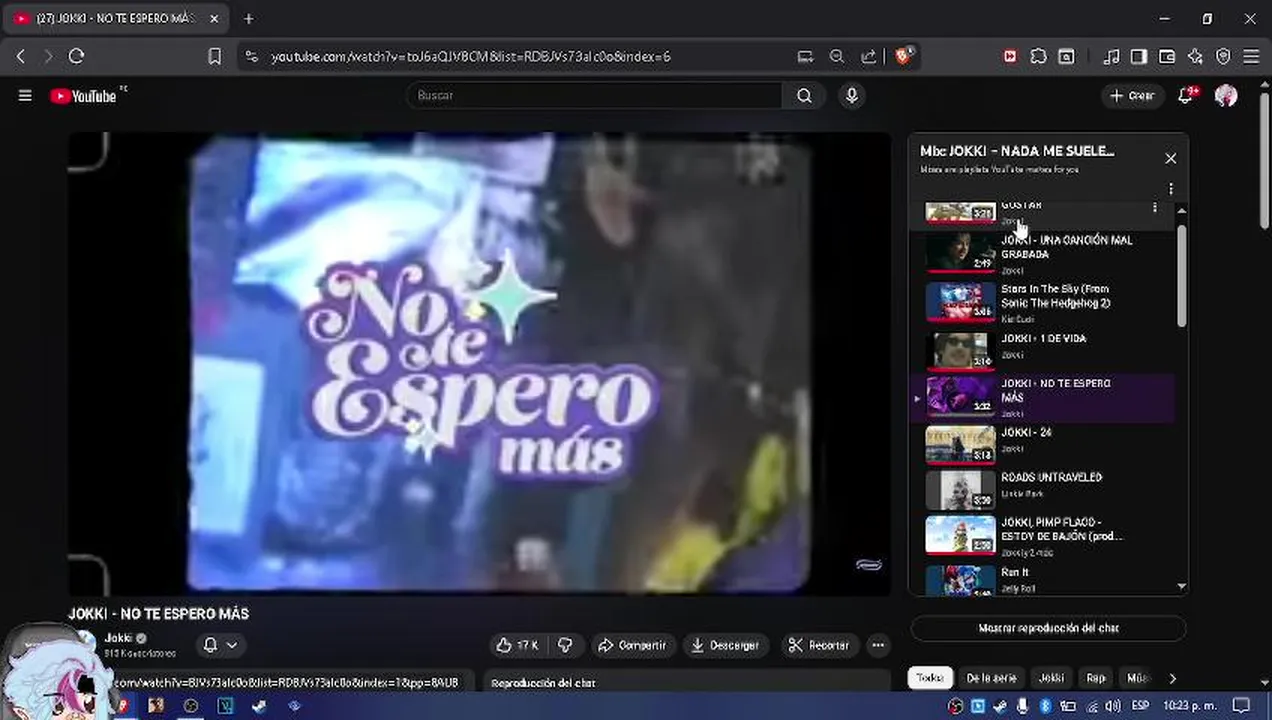Open the Jokki channel name link
This screenshot has width=1272, height=720.
click(118, 638)
